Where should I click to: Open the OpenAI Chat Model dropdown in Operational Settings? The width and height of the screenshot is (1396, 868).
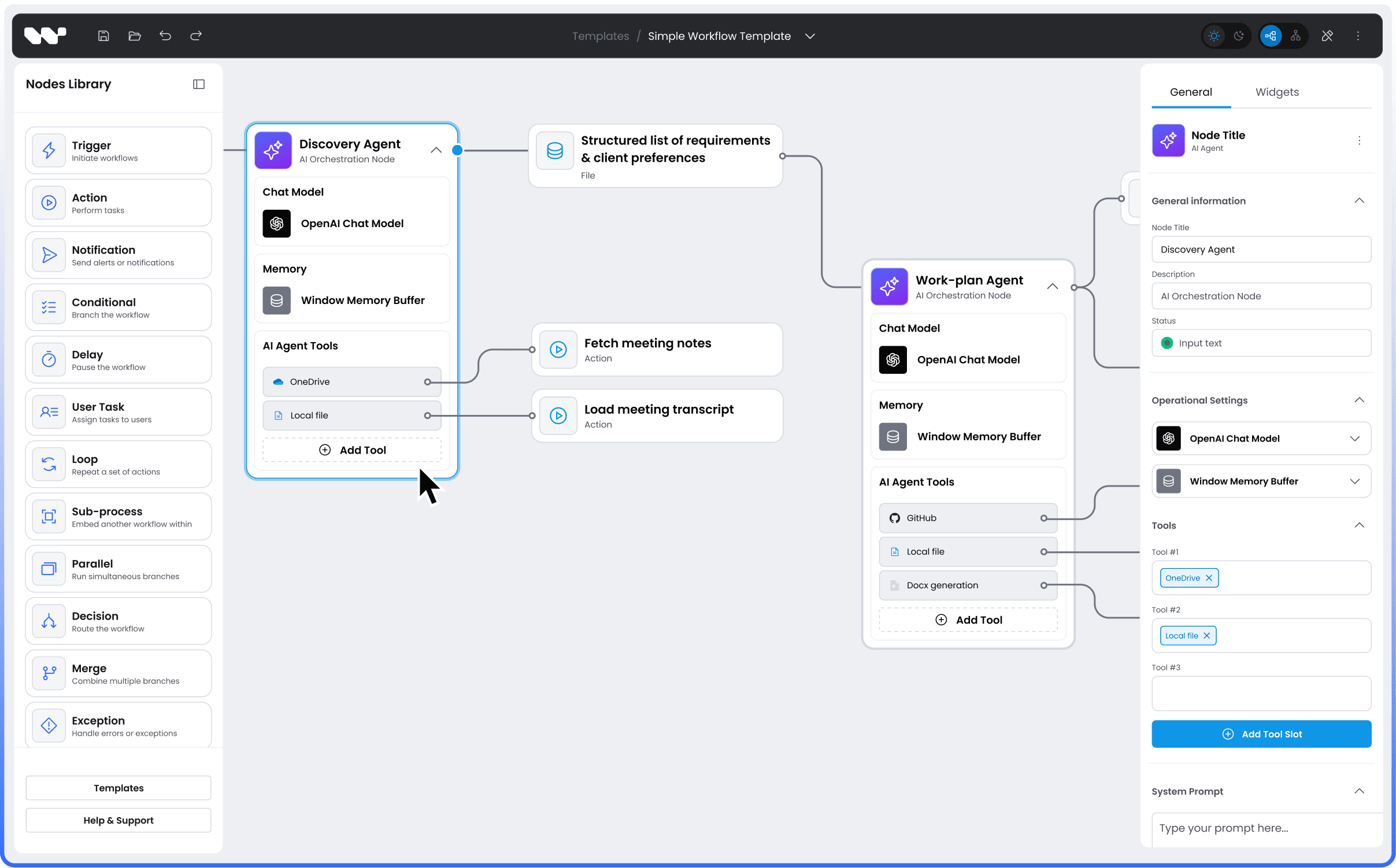click(x=1356, y=438)
